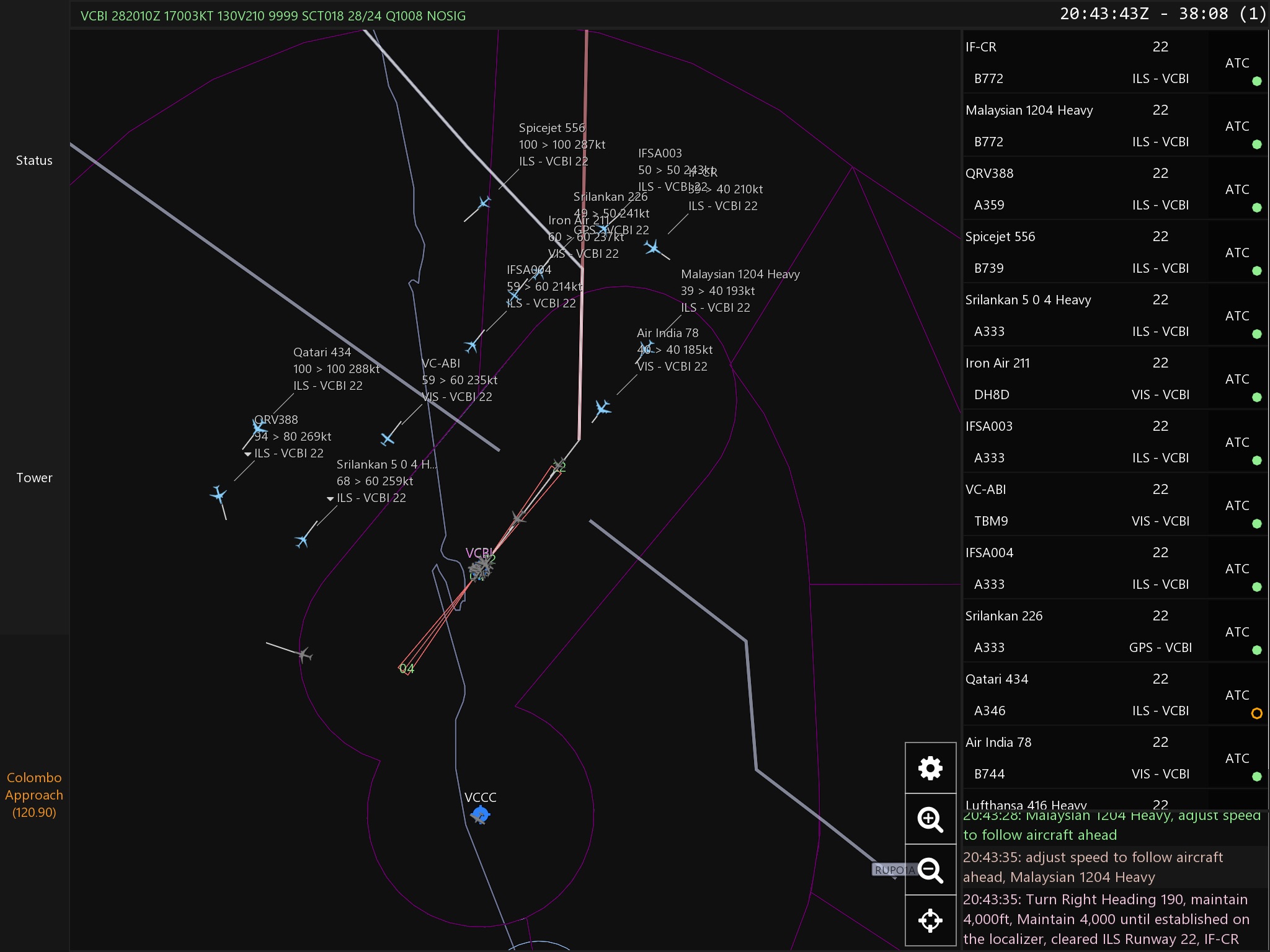Image resolution: width=1270 pixels, height=952 pixels.
Task: Open the settings gear button
Action: pyautogui.click(x=930, y=768)
